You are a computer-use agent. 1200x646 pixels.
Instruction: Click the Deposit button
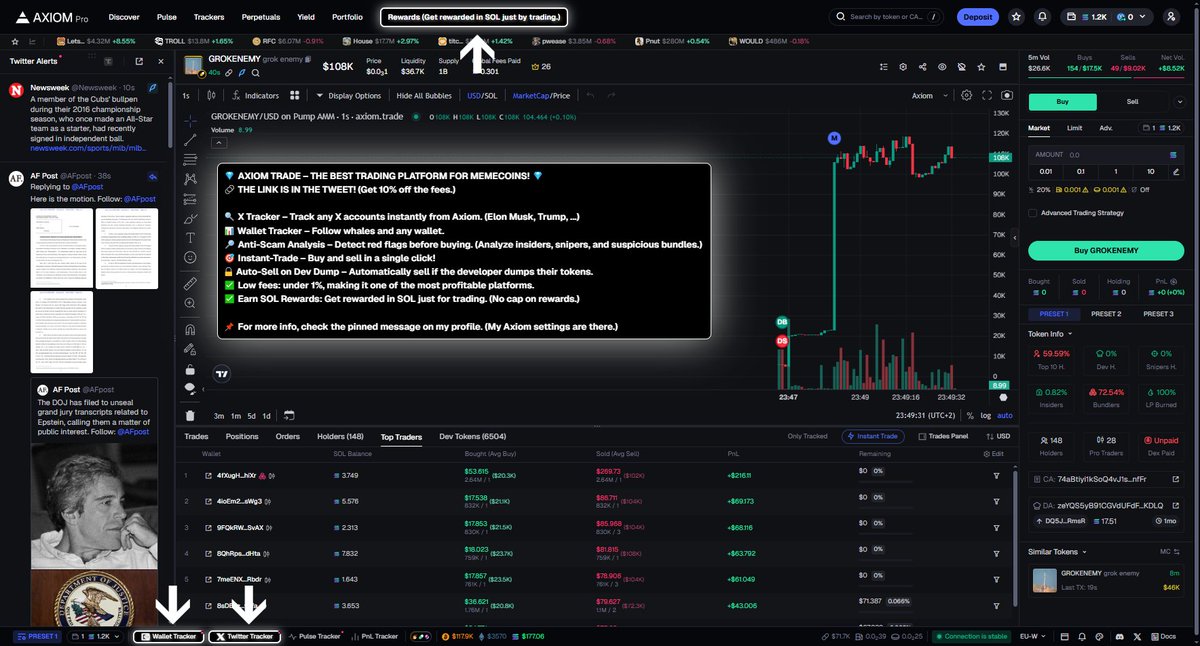tap(977, 17)
